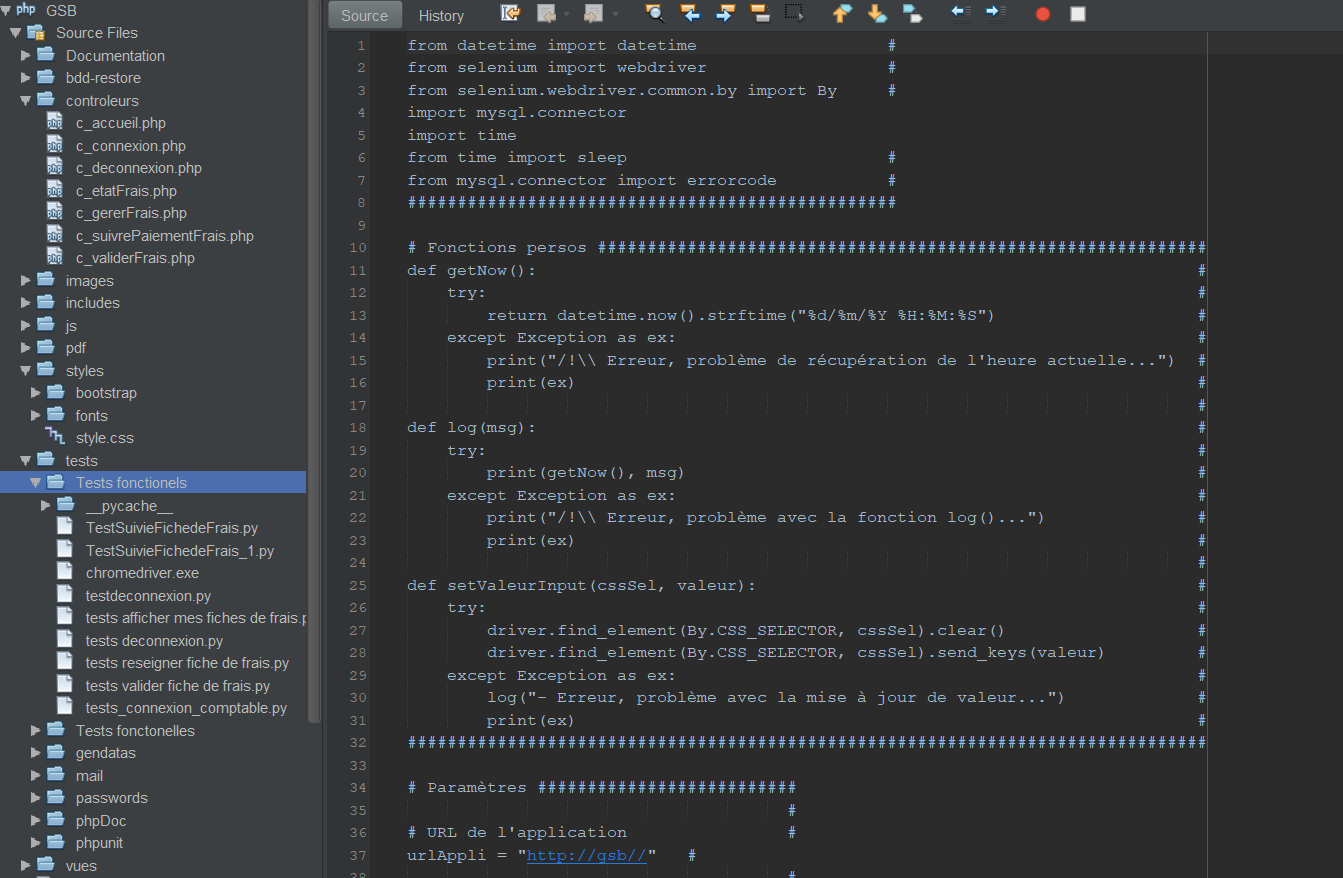1343x878 pixels.
Task: Toggle bookmark on current line
Action: click(912, 14)
